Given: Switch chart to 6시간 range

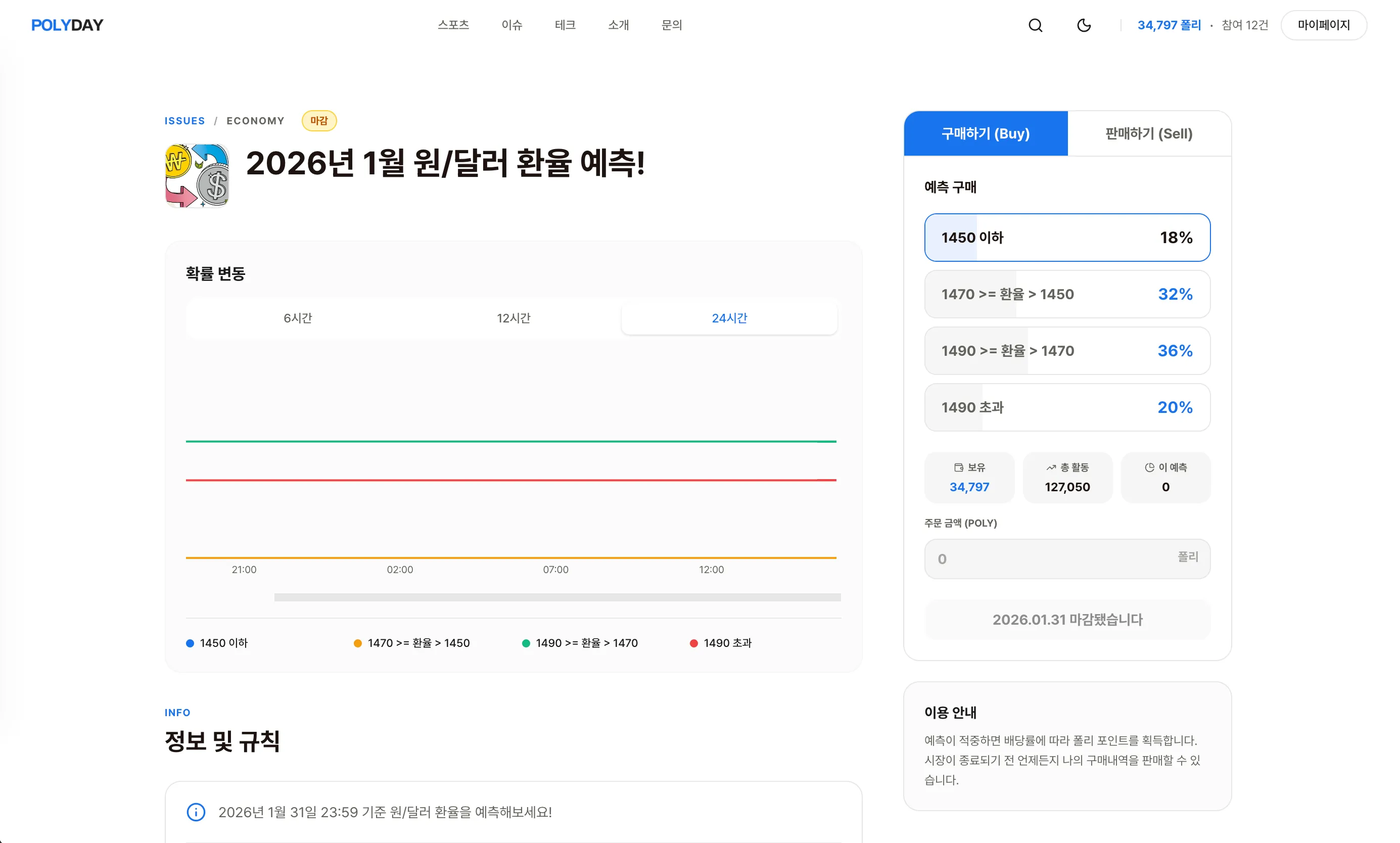Looking at the screenshot, I should point(298,318).
